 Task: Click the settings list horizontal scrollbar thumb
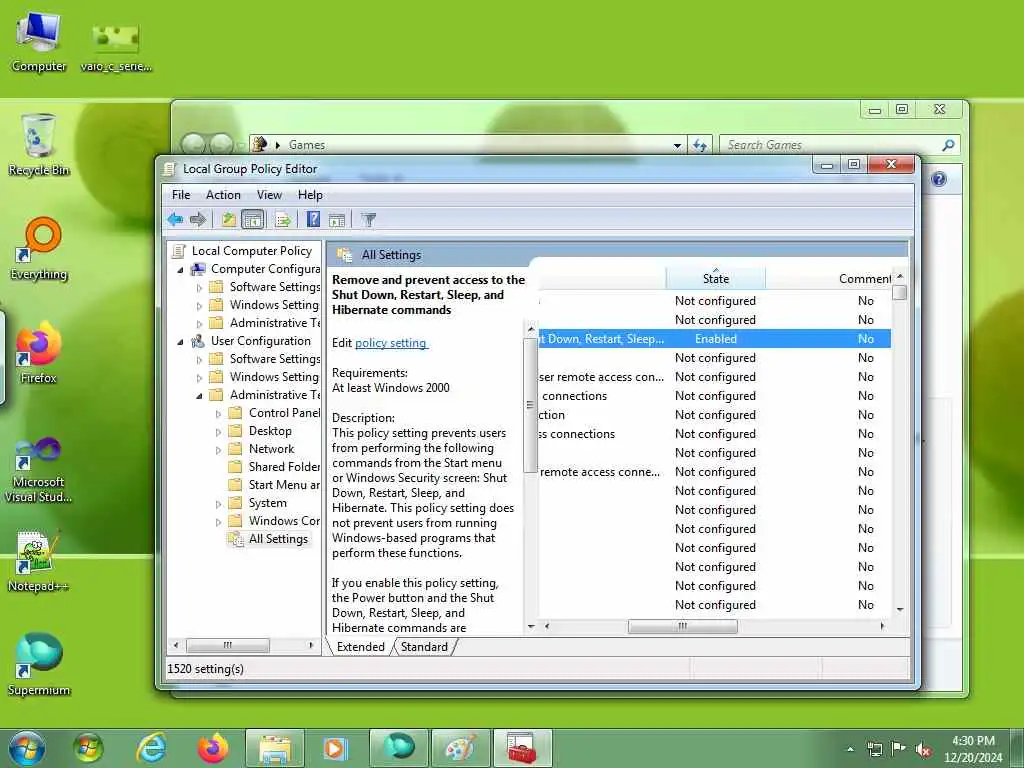point(682,626)
